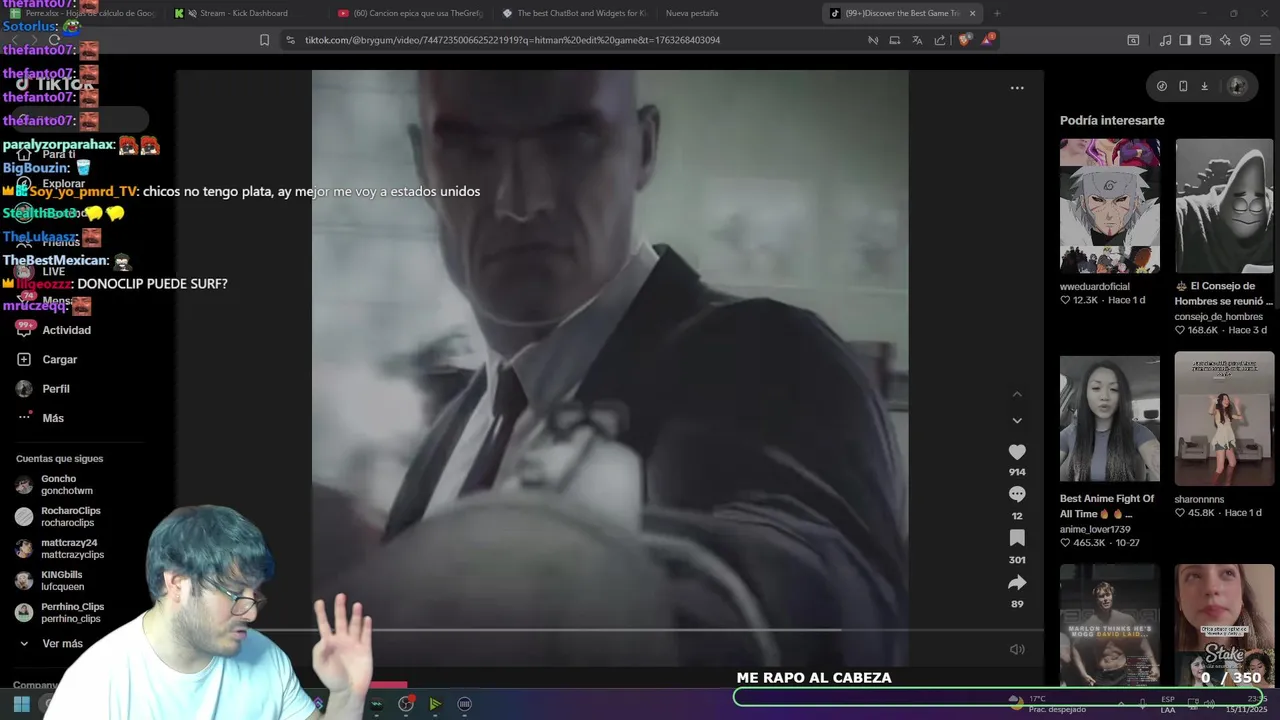Image resolution: width=1280 pixels, height=720 pixels.
Task: Save video with the bookmark icon
Action: point(1017,539)
